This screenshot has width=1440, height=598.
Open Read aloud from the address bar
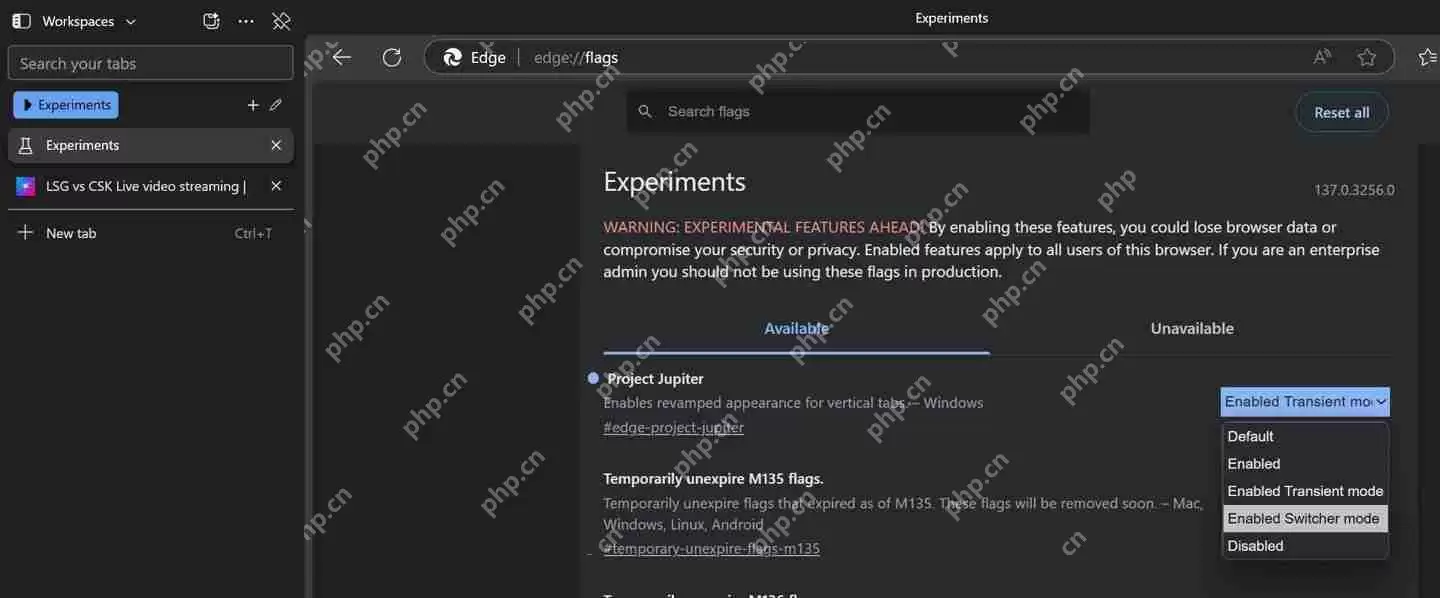click(1322, 57)
